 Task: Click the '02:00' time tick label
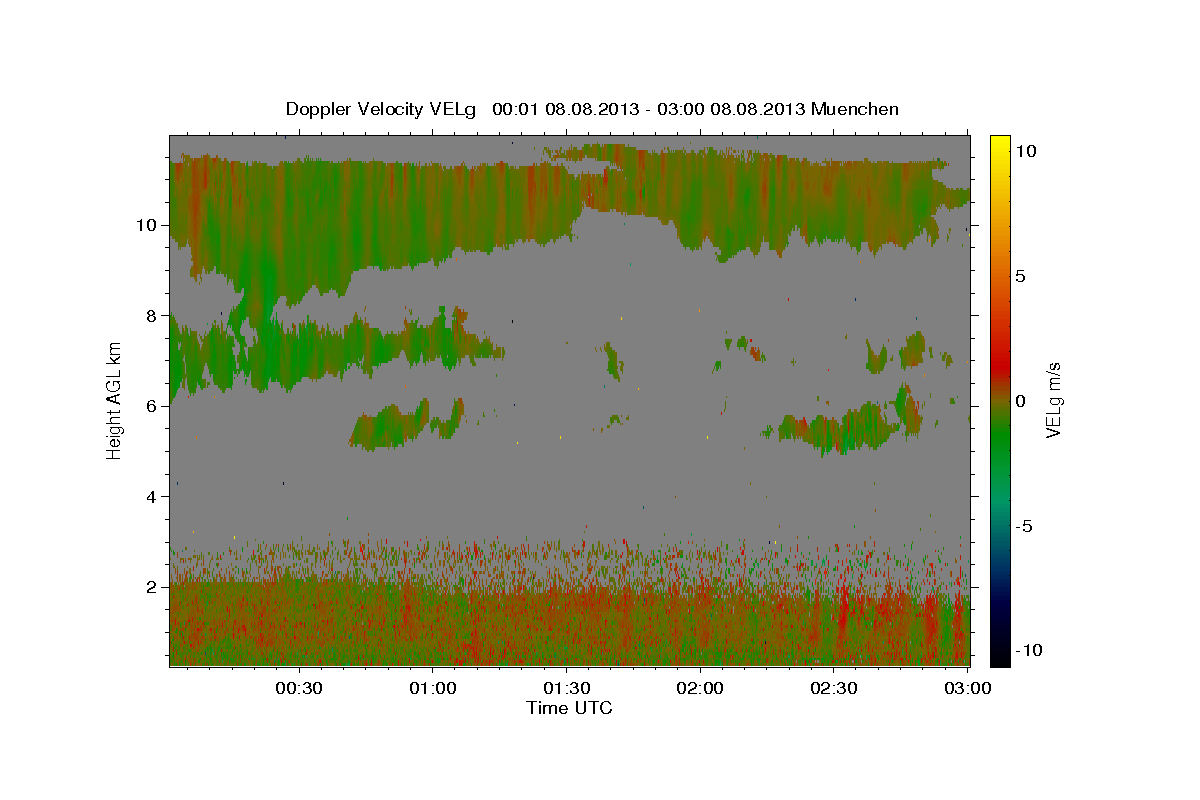[700, 688]
